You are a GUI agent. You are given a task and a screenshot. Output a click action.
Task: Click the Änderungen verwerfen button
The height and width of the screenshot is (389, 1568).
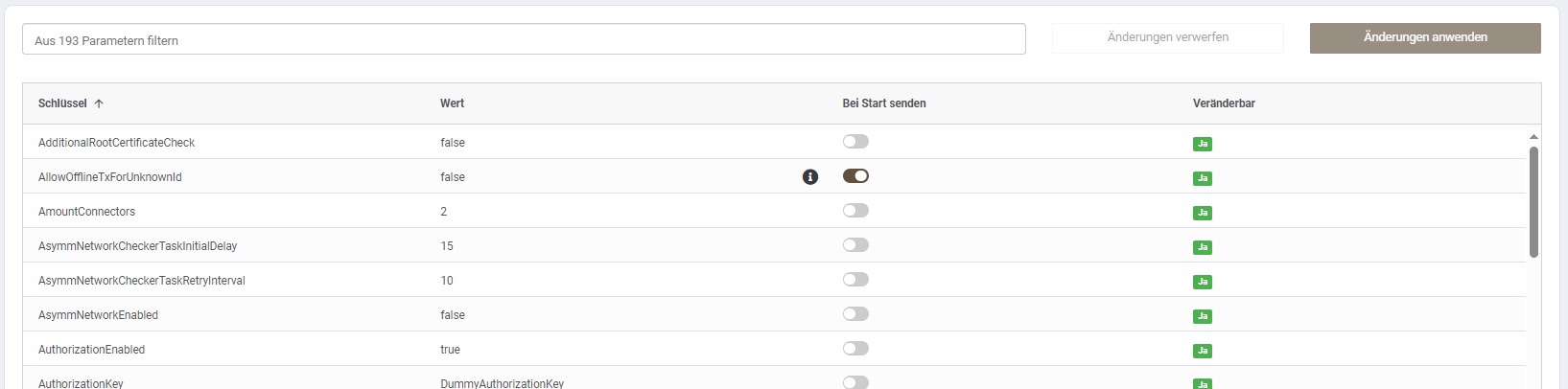coord(1167,37)
